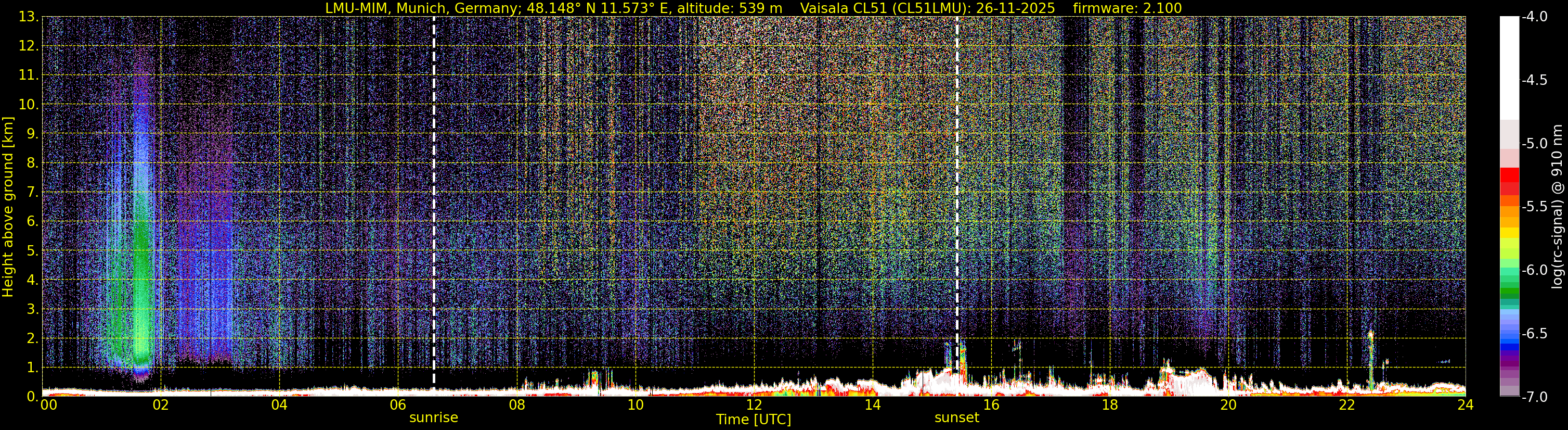Click the '08' time tick label

coord(517,404)
